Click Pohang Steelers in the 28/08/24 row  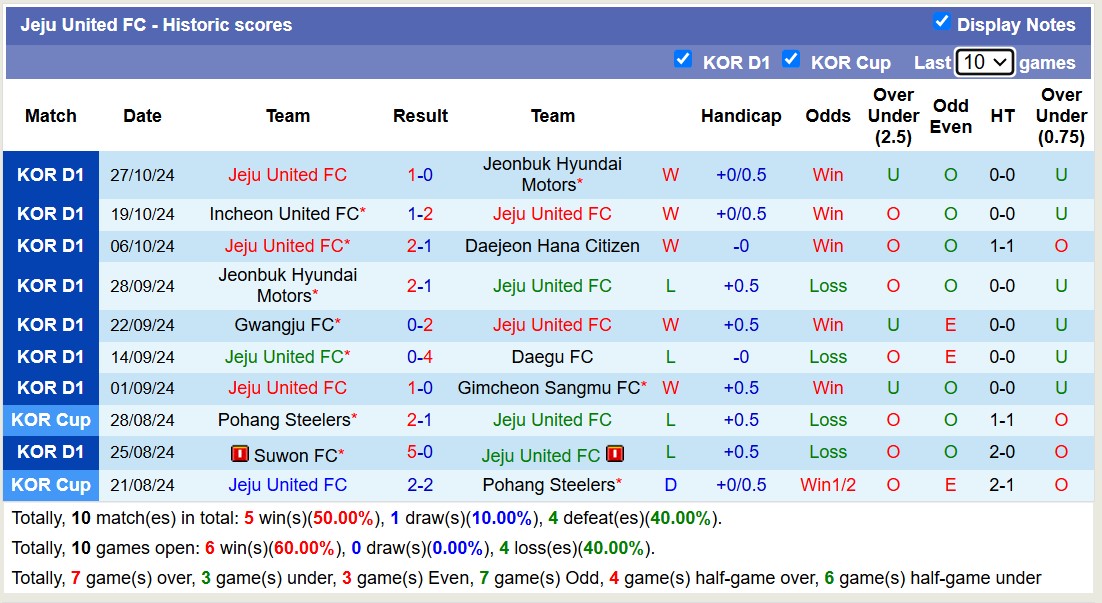(x=288, y=420)
